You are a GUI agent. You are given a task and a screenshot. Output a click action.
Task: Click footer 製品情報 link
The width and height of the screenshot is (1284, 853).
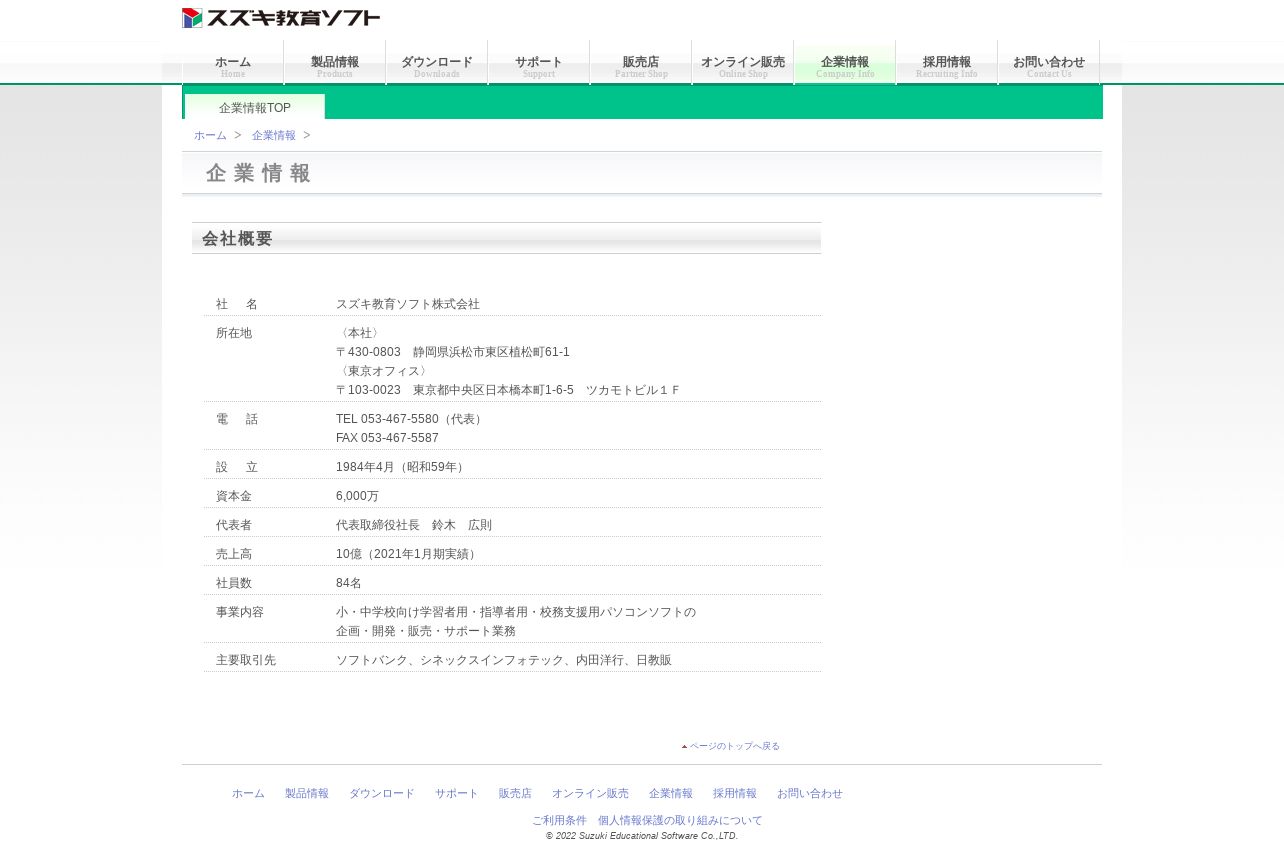click(x=307, y=793)
